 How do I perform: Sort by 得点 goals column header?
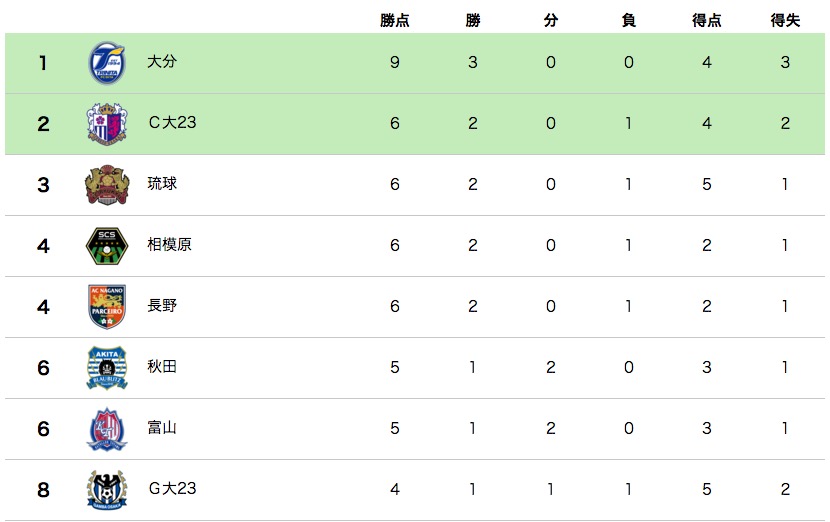(707, 20)
